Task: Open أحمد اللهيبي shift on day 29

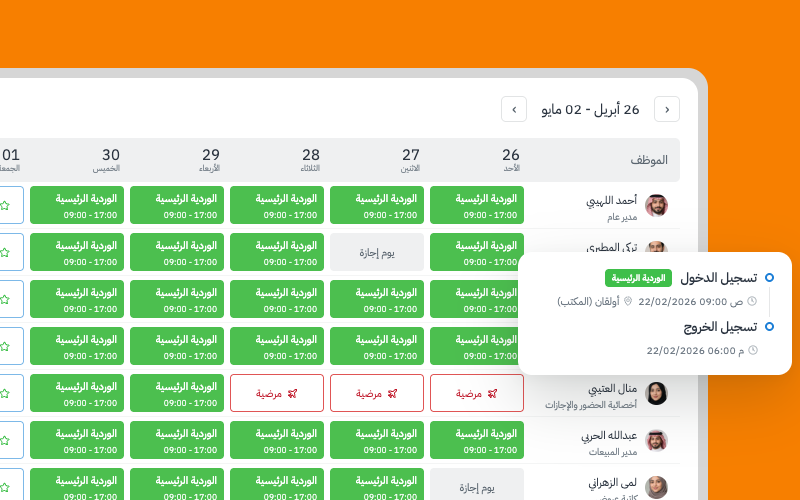Action: [177, 205]
